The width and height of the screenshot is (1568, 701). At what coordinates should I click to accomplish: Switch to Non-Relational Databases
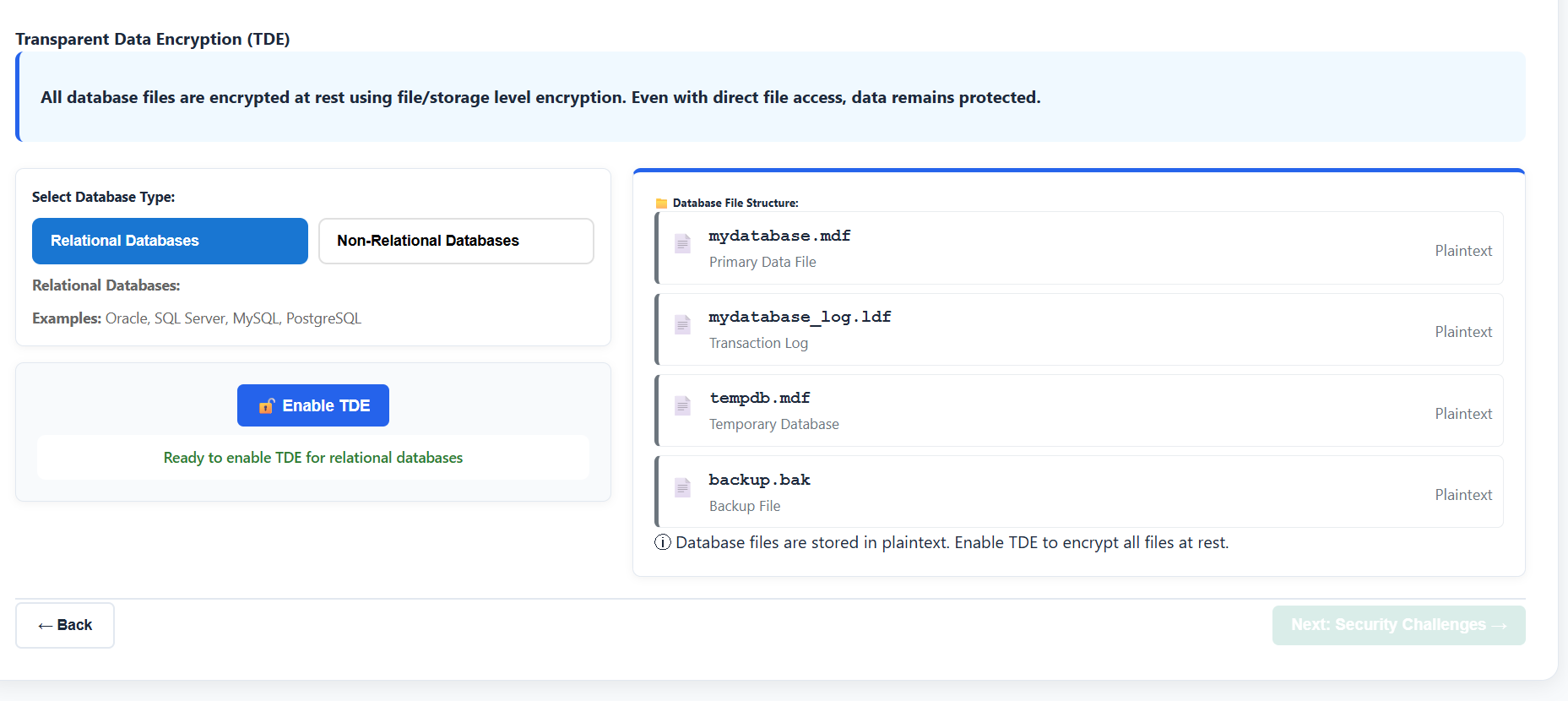[x=456, y=241]
